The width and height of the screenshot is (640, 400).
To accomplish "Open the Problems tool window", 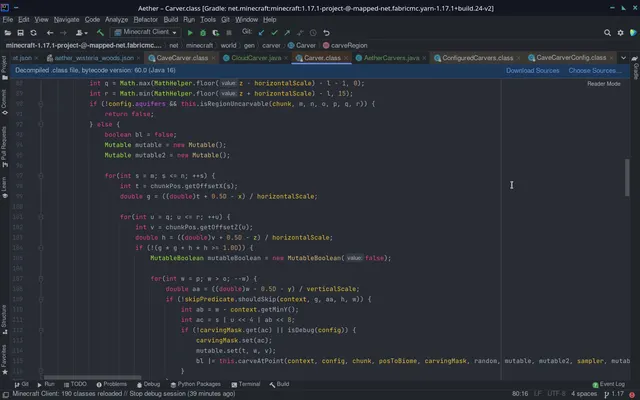I will coord(111,384).
